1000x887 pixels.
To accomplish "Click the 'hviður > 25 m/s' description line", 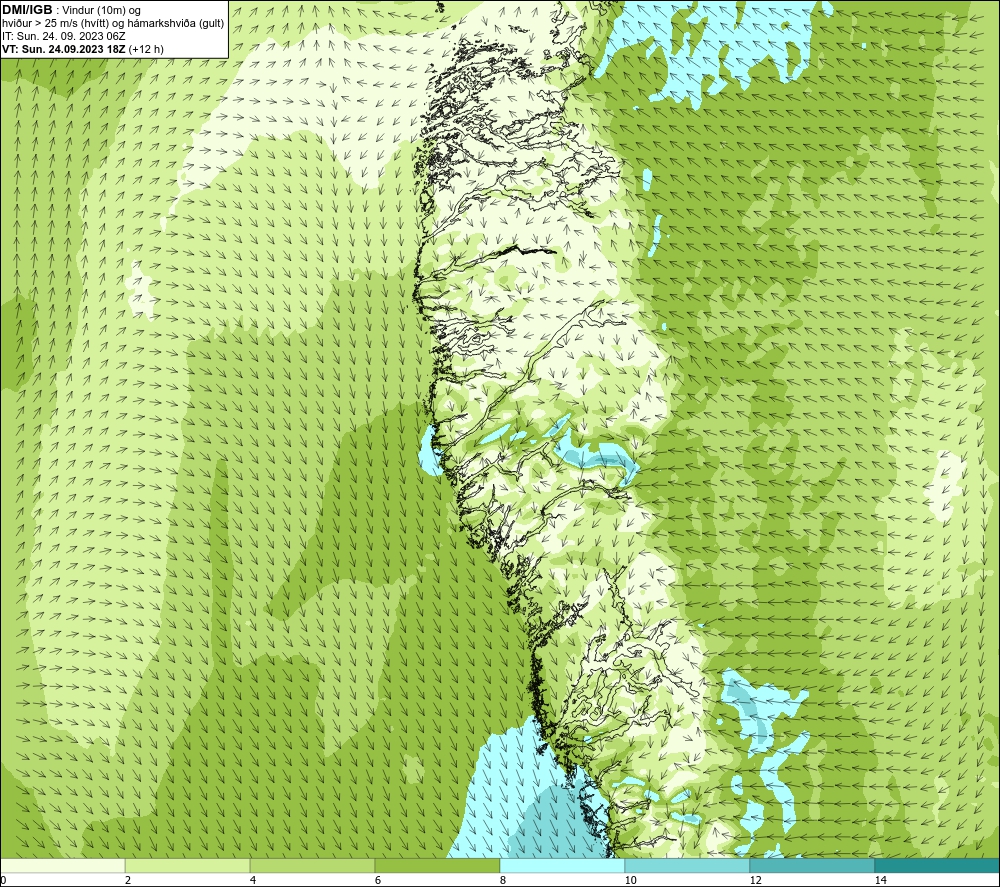I will [x=113, y=24].
